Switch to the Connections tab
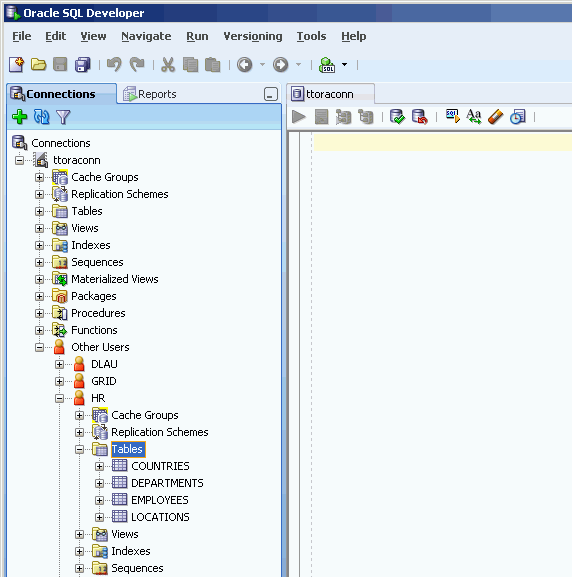 point(61,94)
